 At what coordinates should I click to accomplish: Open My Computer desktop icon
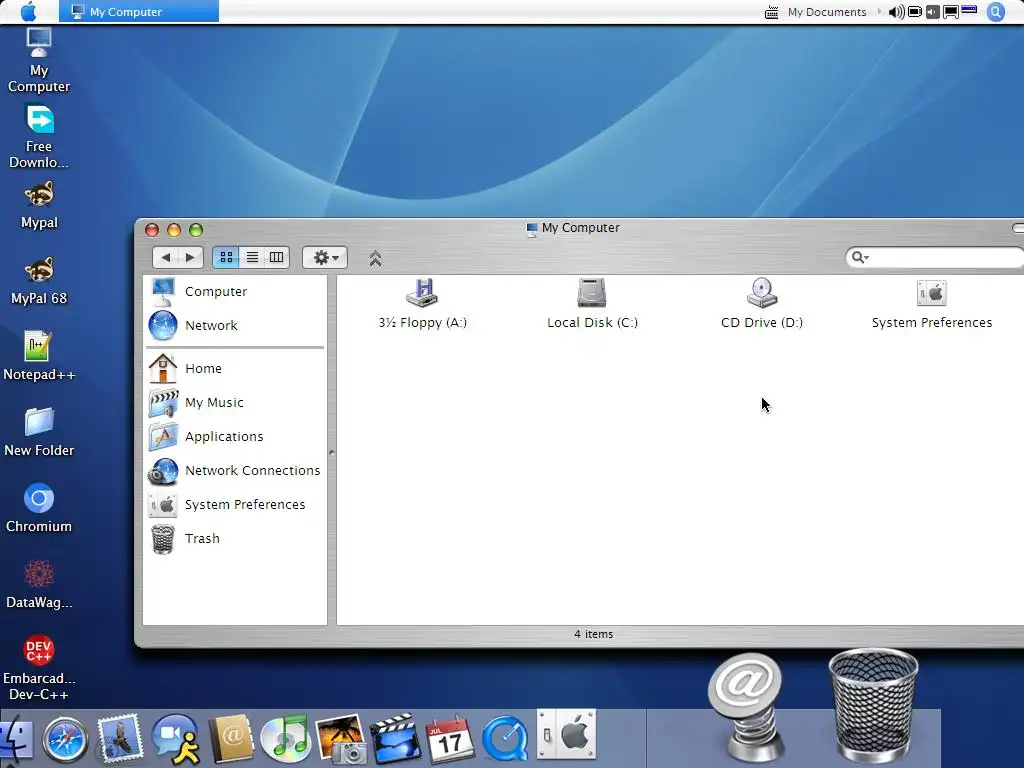(x=39, y=60)
